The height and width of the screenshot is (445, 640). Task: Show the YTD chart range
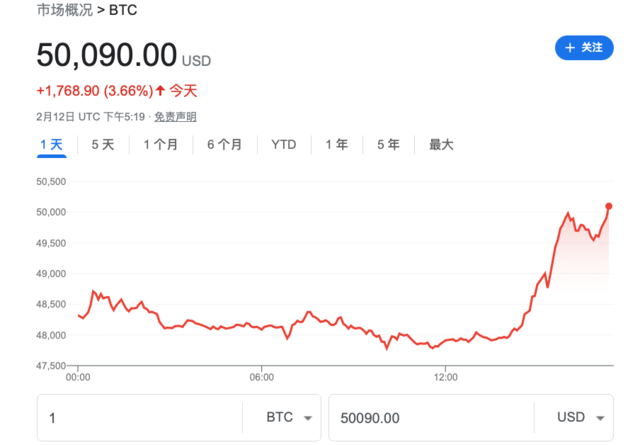click(284, 145)
